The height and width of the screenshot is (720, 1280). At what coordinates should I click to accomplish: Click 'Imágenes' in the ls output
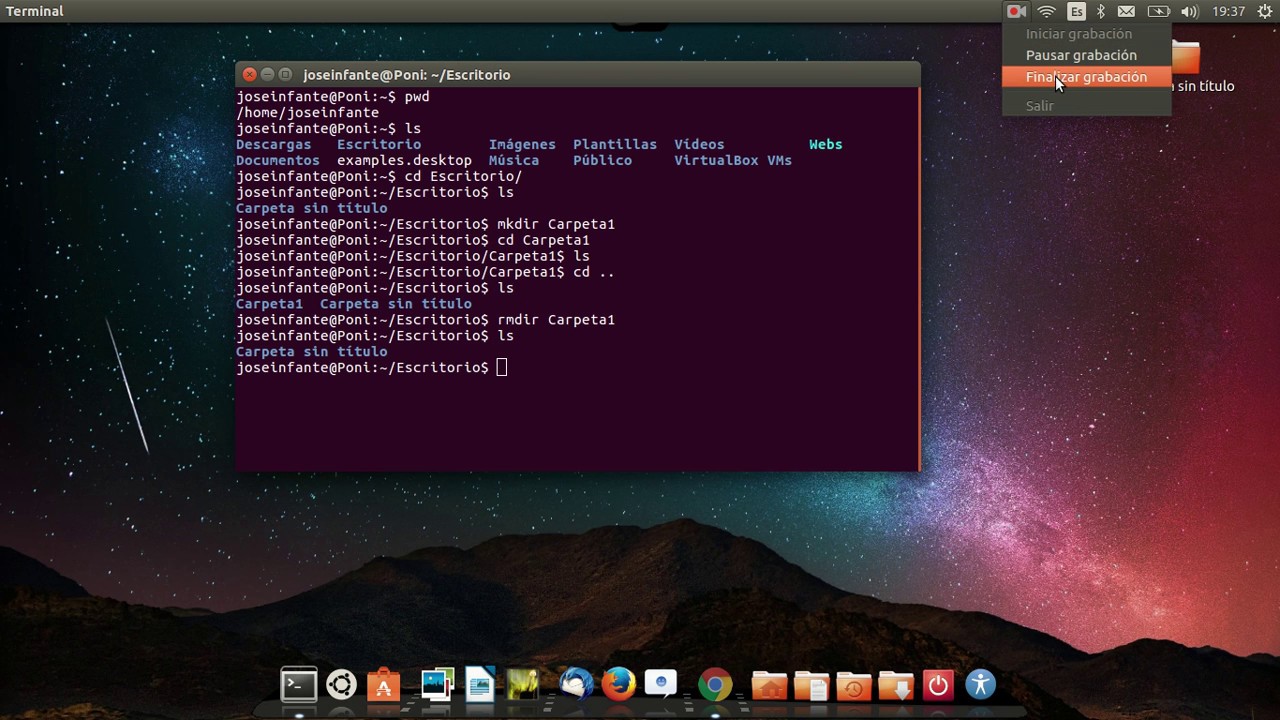coord(522,144)
